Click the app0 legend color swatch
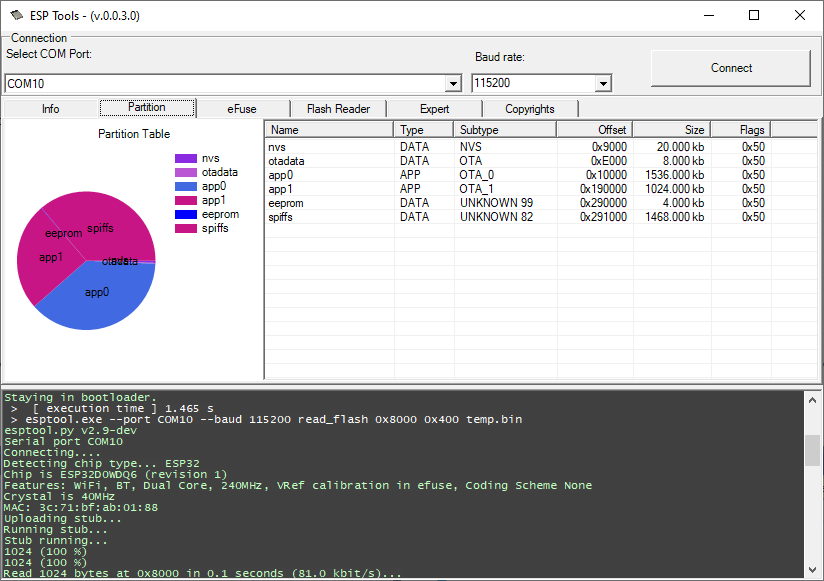Image resolution: width=824 pixels, height=581 pixels. point(186,186)
